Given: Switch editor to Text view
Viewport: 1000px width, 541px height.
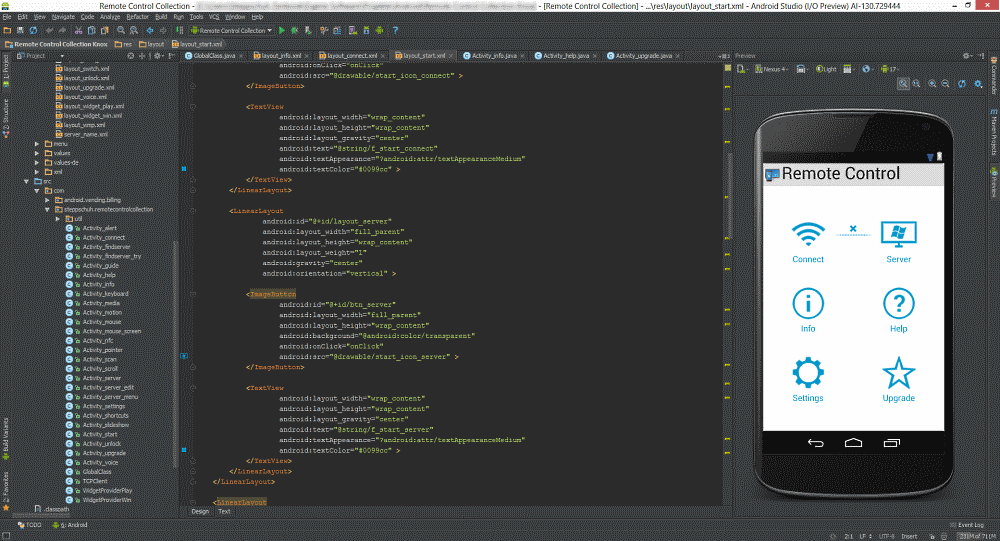Looking at the screenshot, I should [x=224, y=511].
